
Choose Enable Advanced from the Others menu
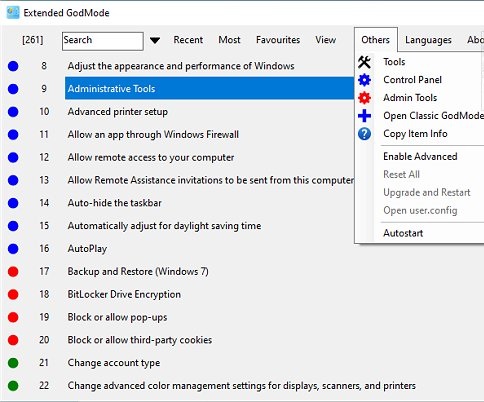point(420,157)
